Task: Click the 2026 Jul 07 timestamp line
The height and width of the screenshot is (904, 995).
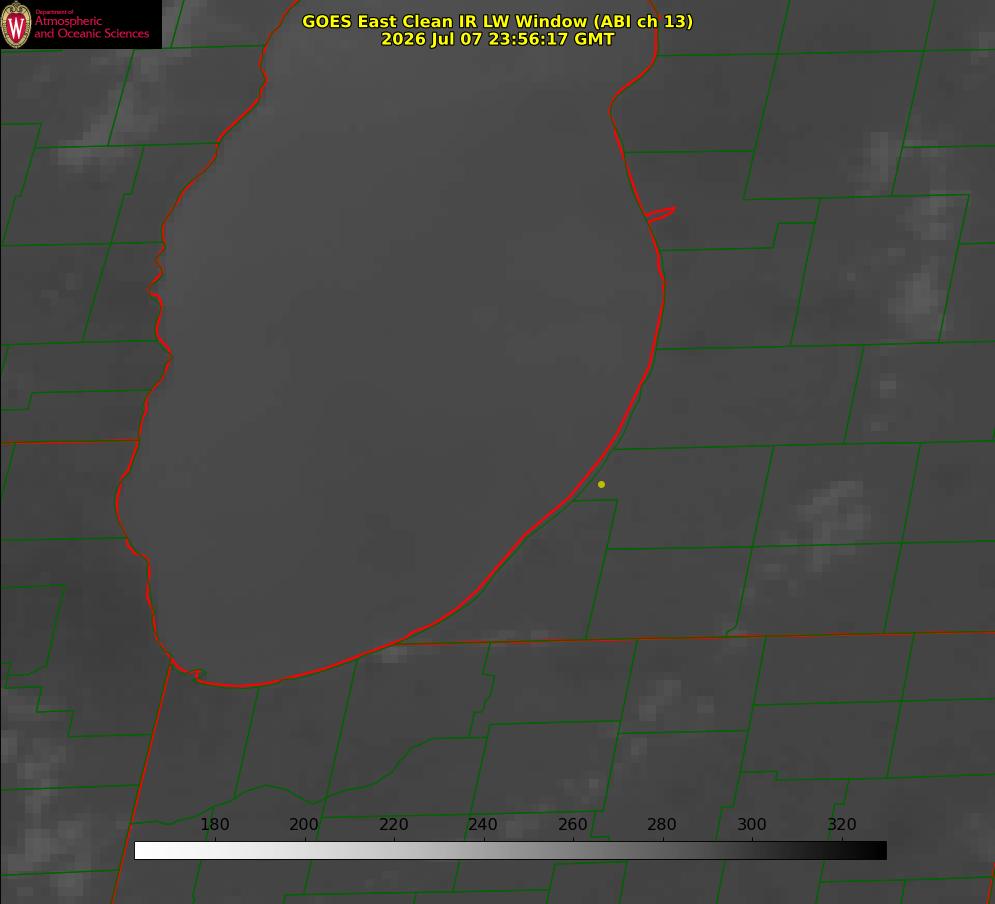Action: coord(497,39)
